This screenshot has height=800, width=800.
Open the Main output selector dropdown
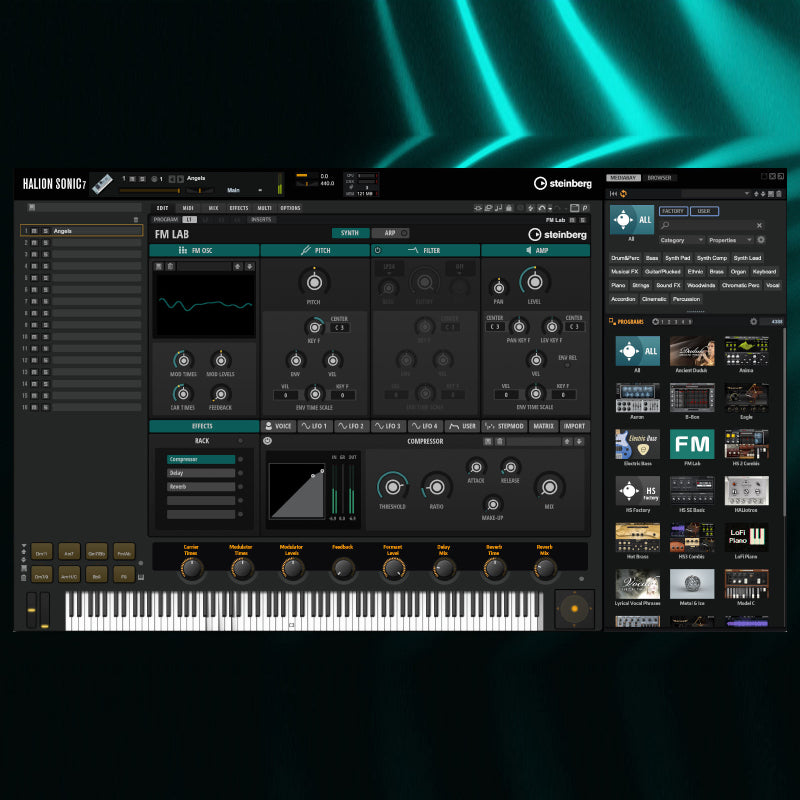click(244, 190)
